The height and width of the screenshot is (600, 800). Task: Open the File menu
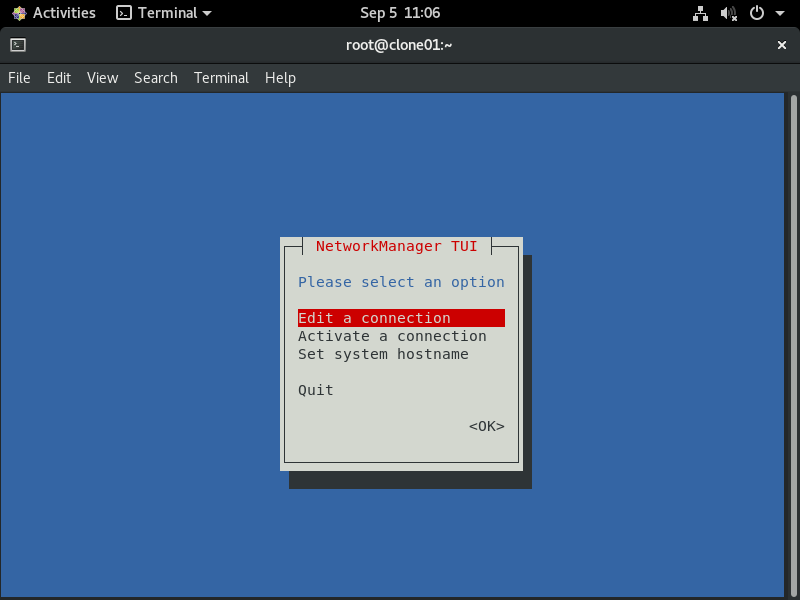19,78
